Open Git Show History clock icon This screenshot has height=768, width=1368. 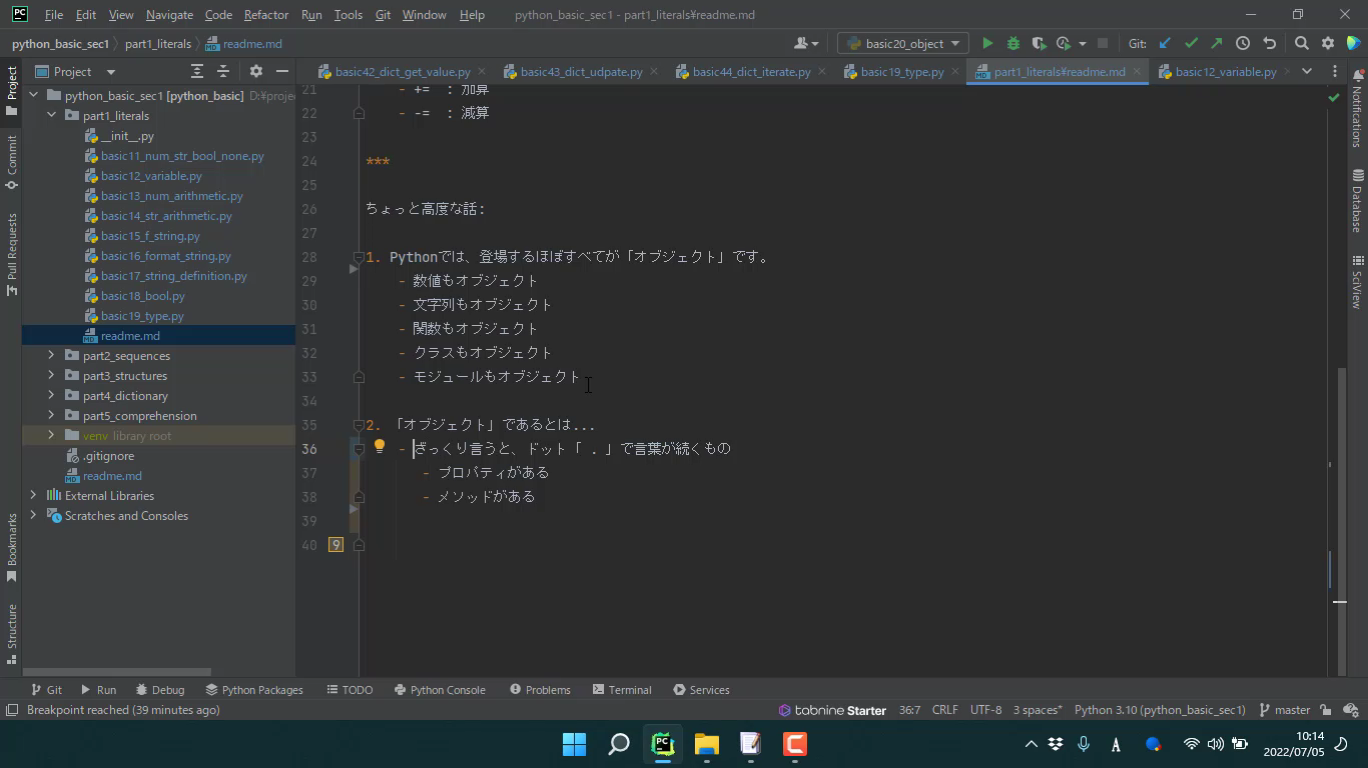pos(1243,44)
